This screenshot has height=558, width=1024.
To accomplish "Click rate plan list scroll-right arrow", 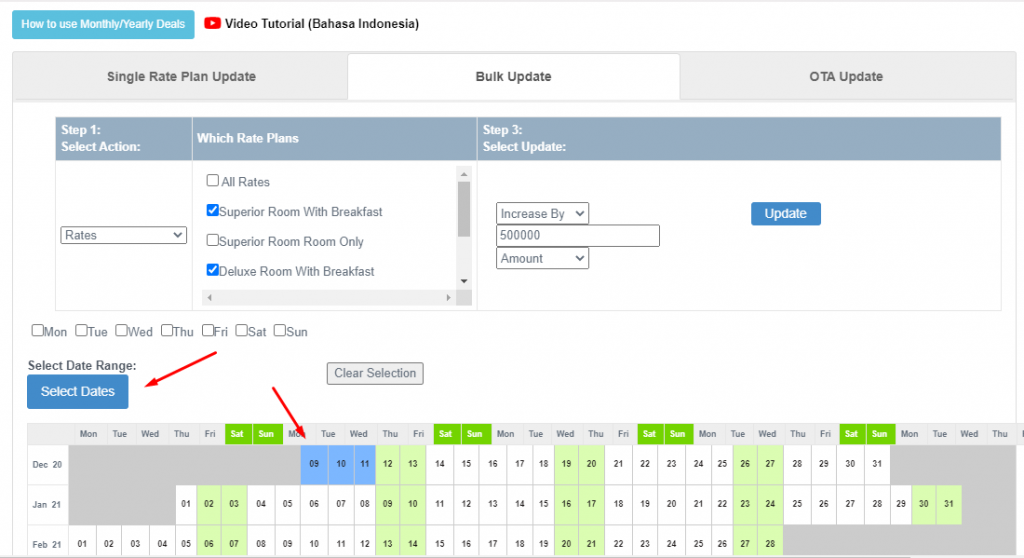I will pos(449,297).
